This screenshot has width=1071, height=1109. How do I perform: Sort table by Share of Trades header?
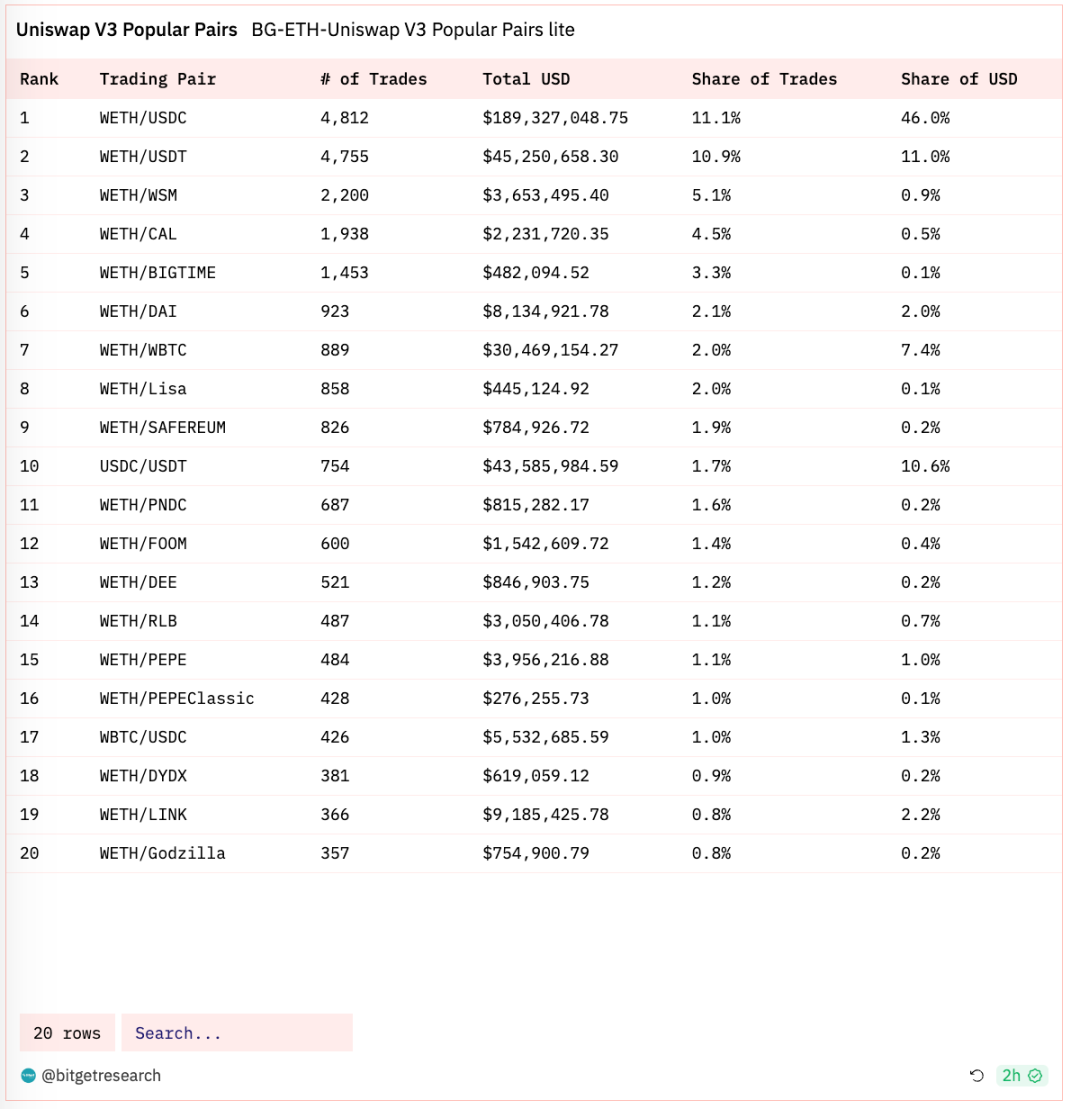[x=764, y=79]
